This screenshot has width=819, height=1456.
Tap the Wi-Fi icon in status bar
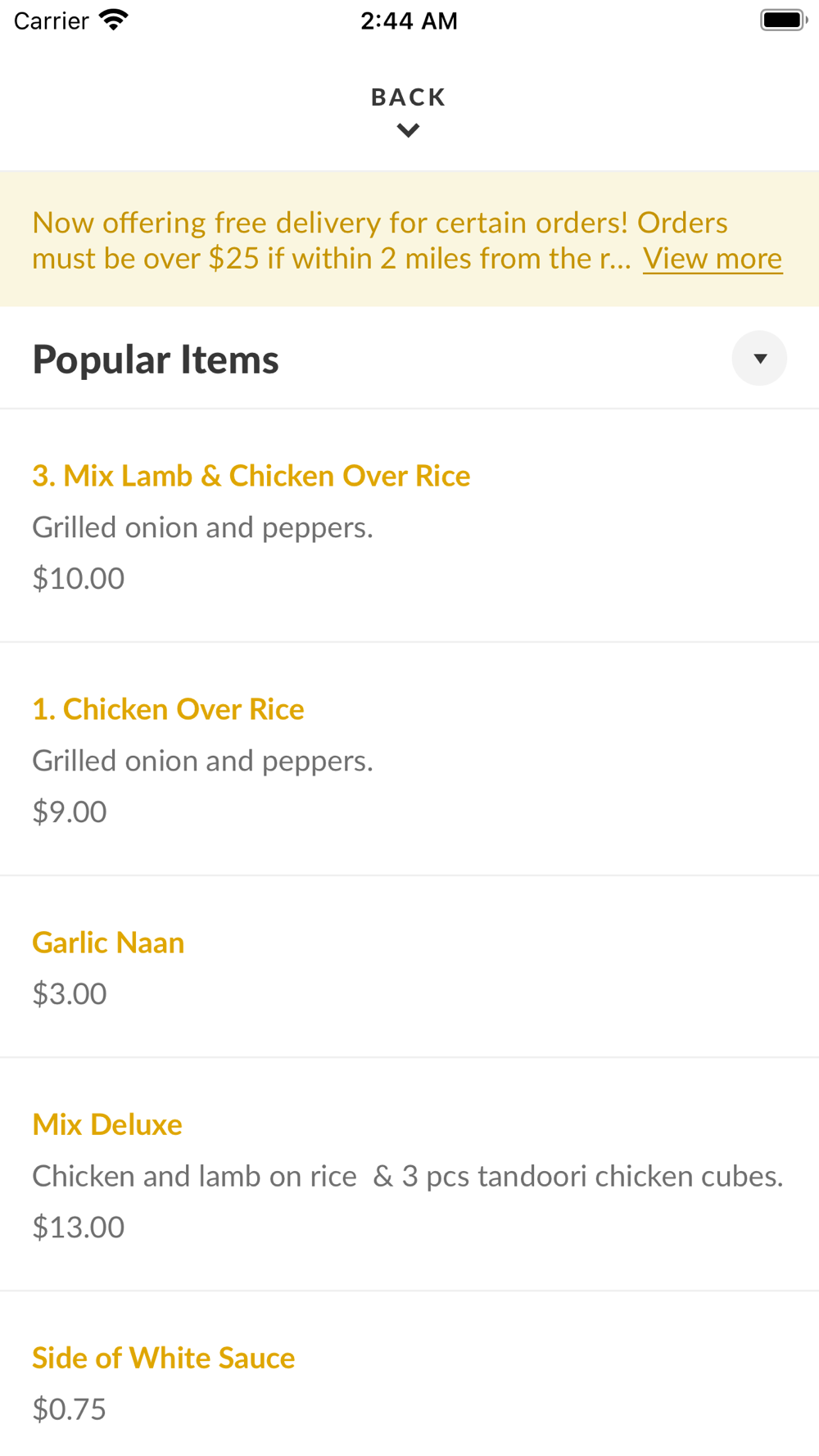coord(114,20)
